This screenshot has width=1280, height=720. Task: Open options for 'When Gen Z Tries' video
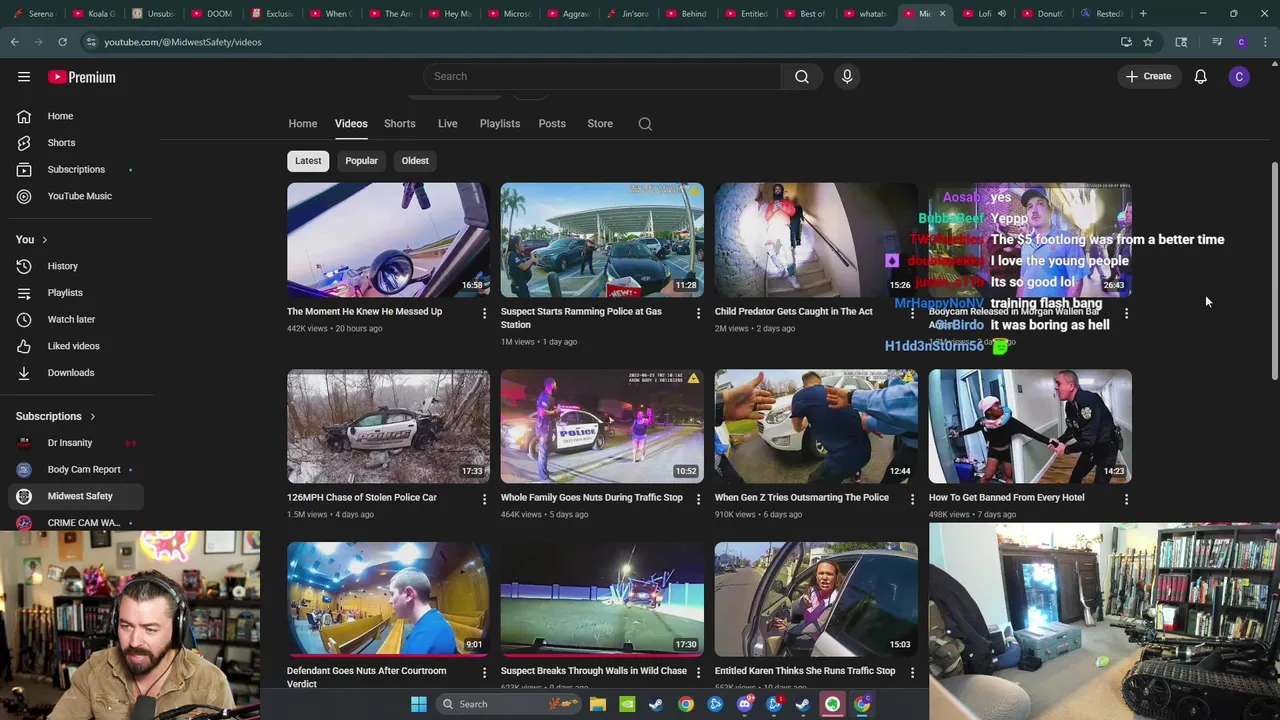click(x=912, y=498)
